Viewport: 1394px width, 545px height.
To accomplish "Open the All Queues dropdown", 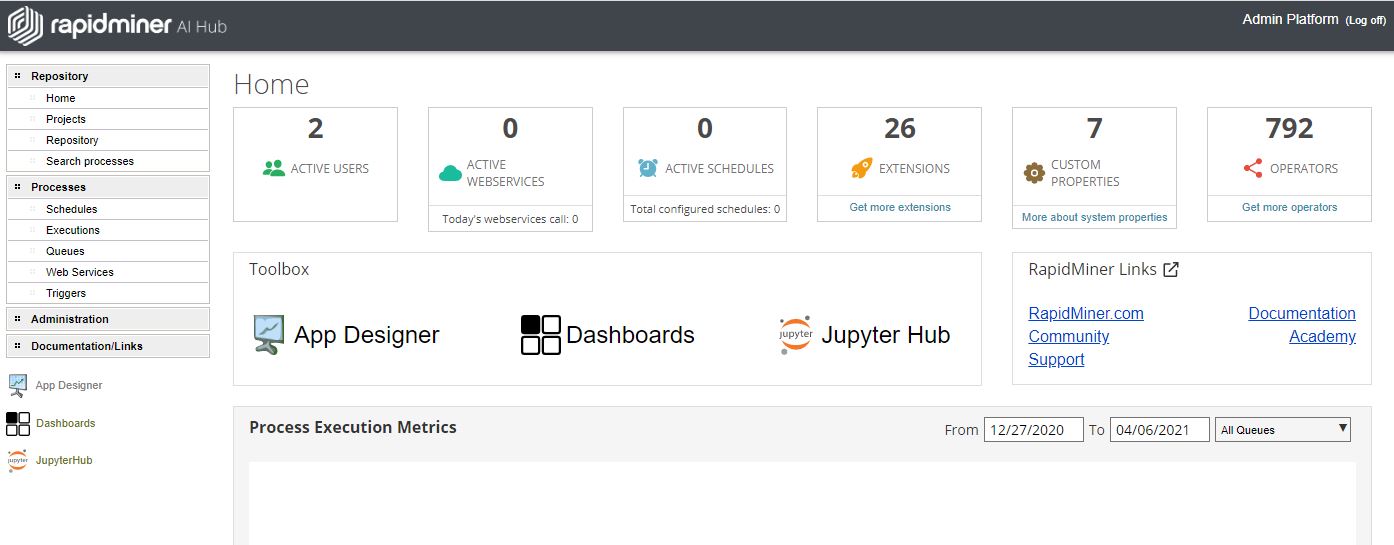I will pyautogui.click(x=1283, y=429).
